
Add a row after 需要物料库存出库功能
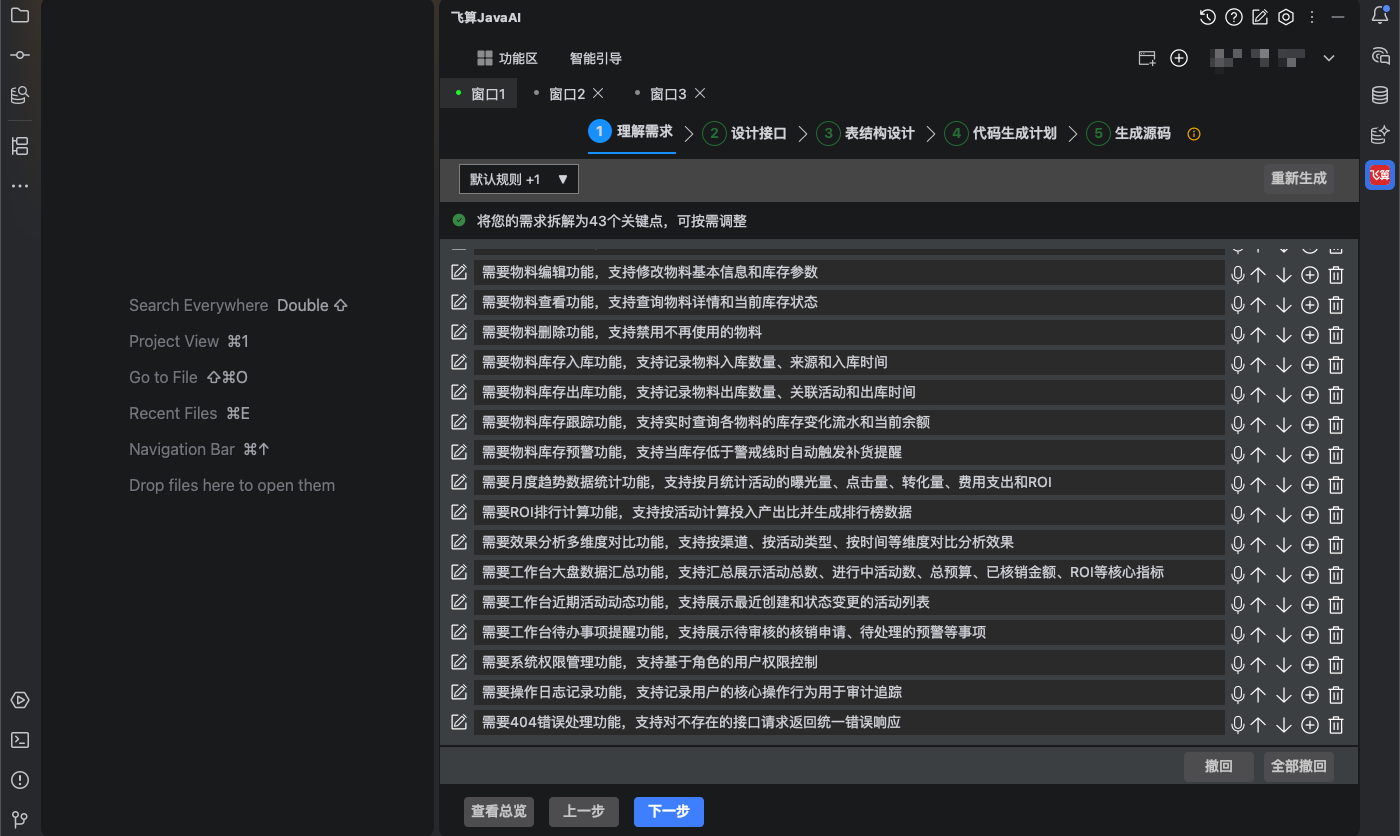click(1310, 395)
